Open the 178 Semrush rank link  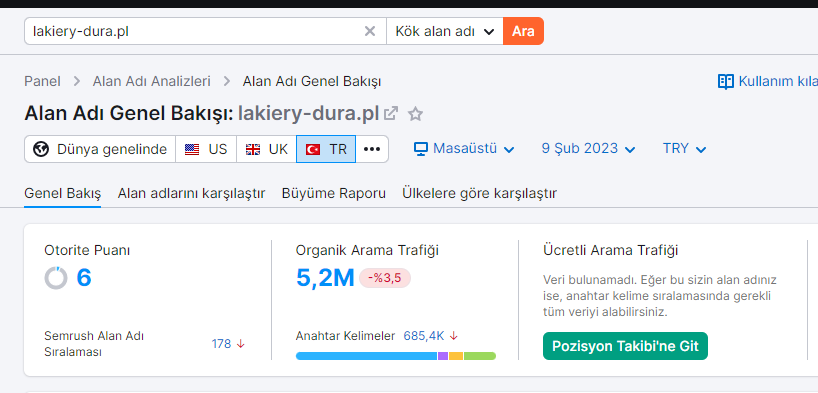(x=221, y=344)
